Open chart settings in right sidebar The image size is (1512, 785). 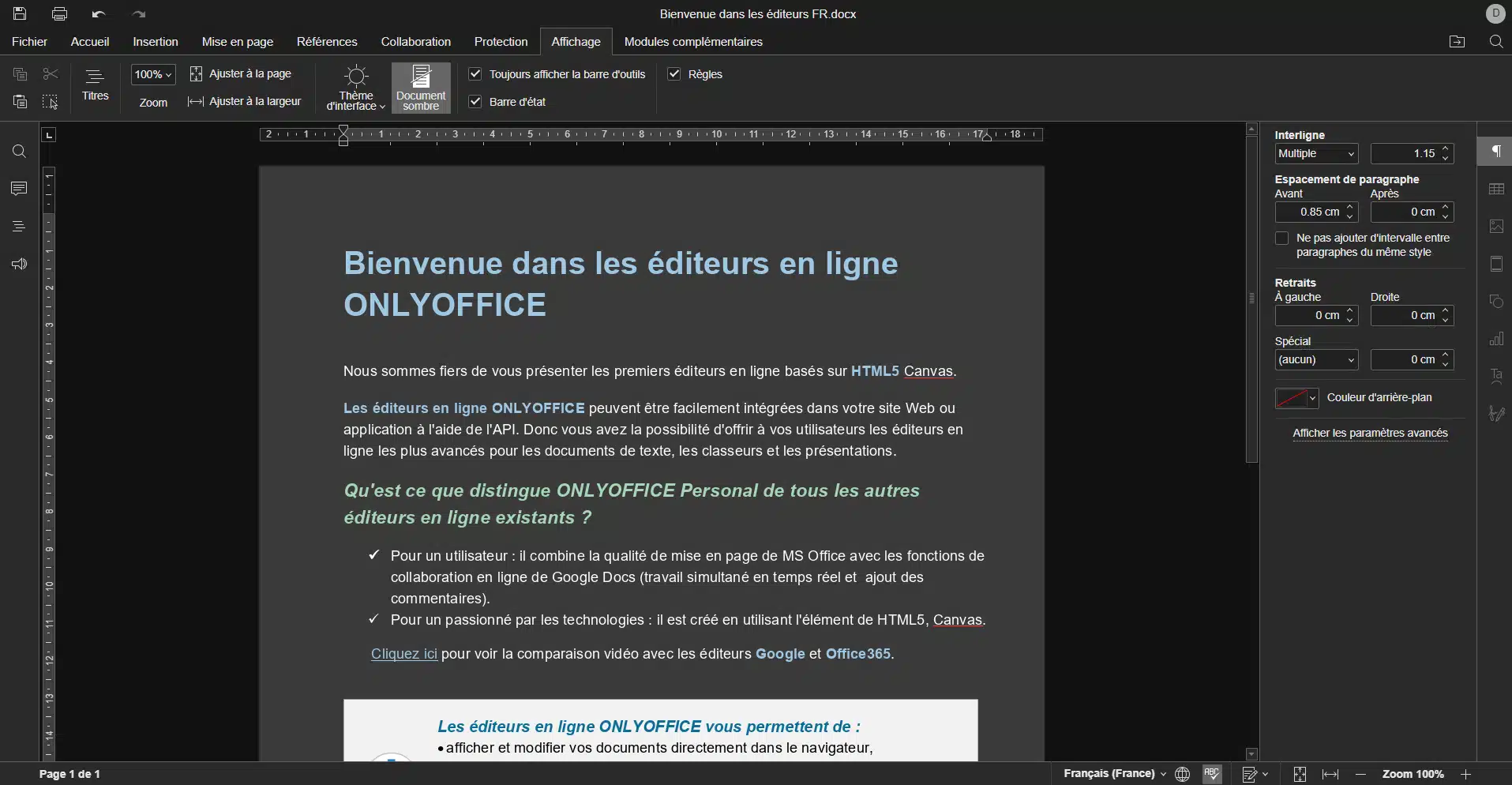coord(1495,340)
